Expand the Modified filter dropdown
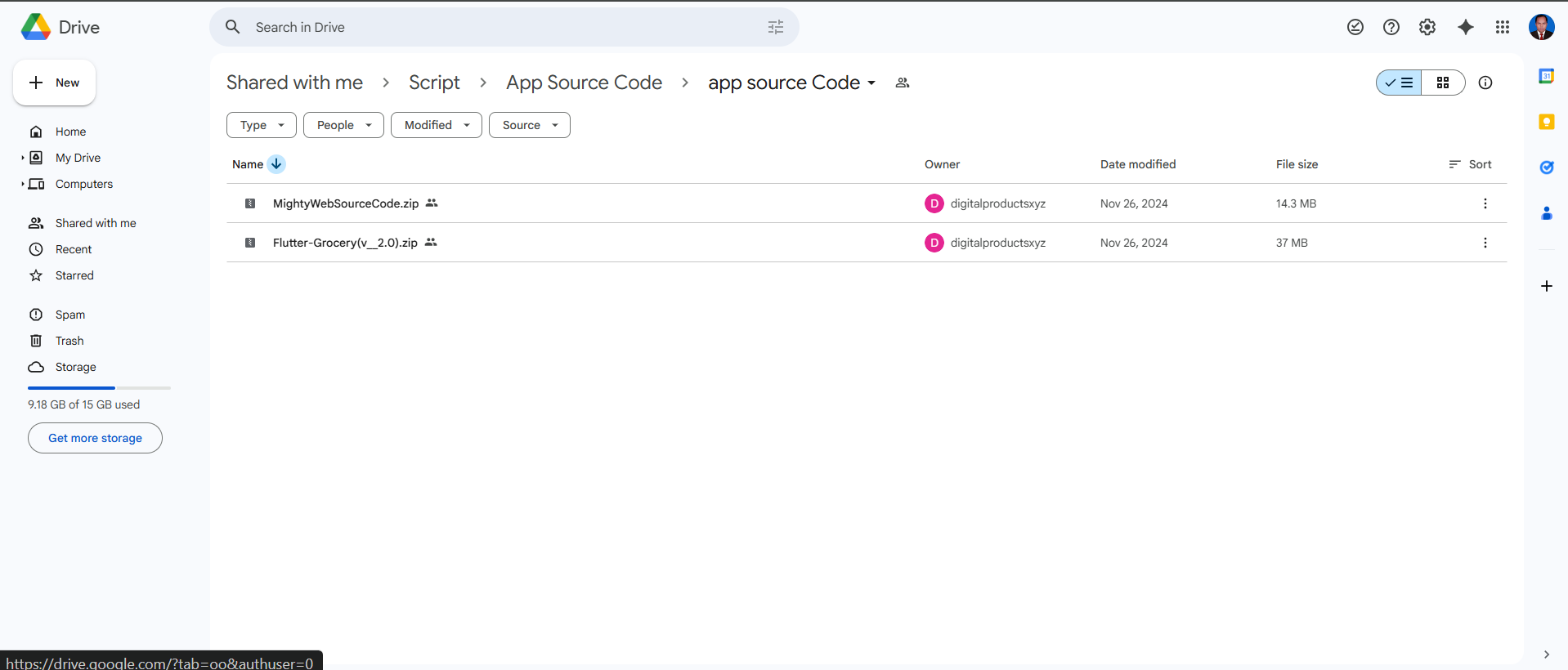 pyautogui.click(x=436, y=125)
